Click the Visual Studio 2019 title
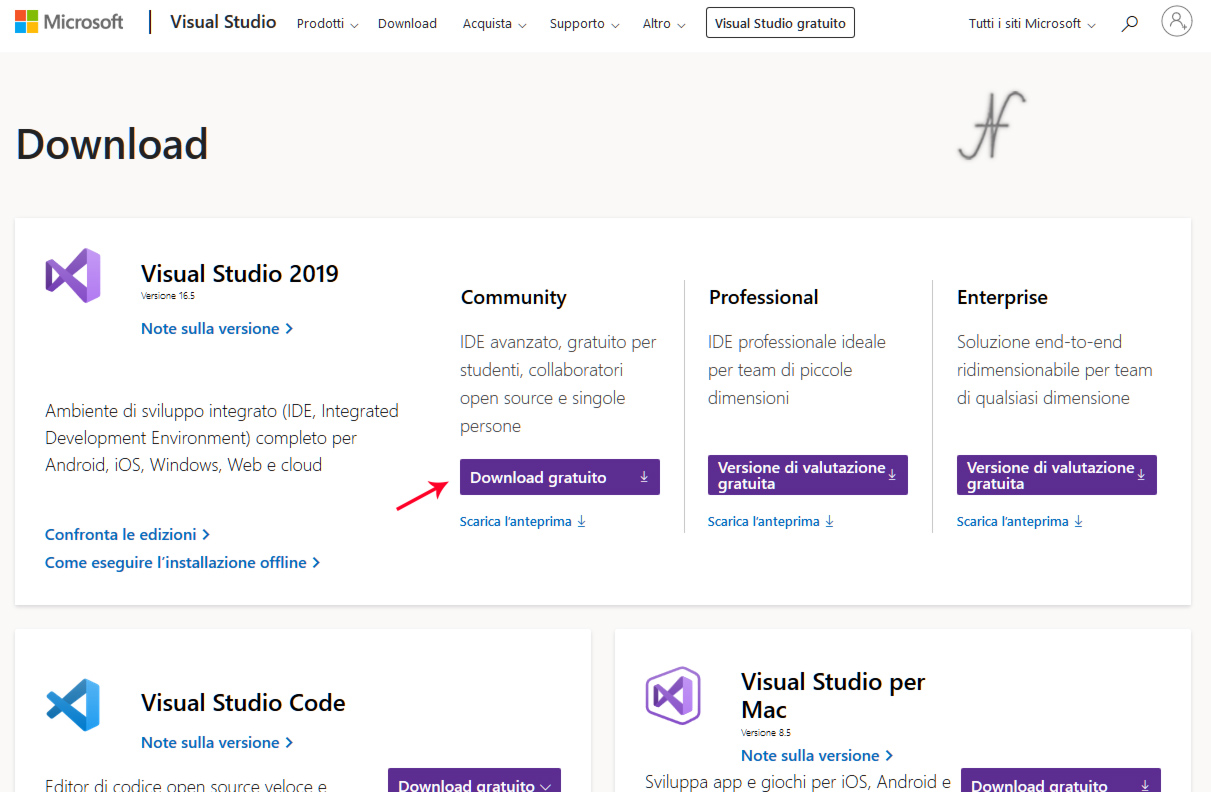Viewport: 1211px width, 792px height. [x=240, y=274]
